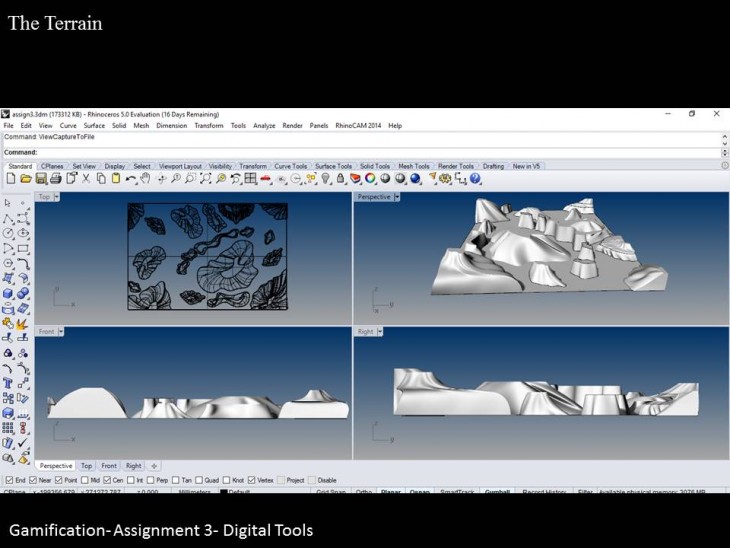The height and width of the screenshot is (548, 730).
Task: Click the light bulb icon in toolbar
Action: pos(325,179)
